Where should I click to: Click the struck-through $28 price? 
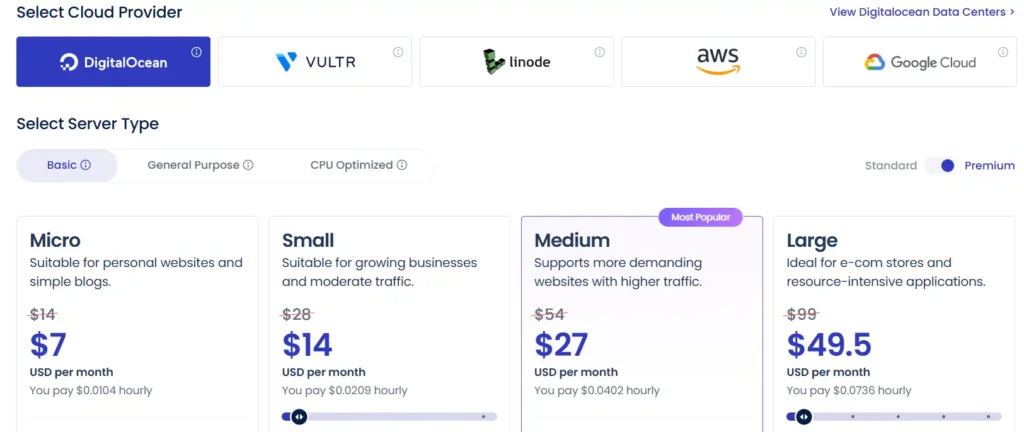(x=298, y=315)
